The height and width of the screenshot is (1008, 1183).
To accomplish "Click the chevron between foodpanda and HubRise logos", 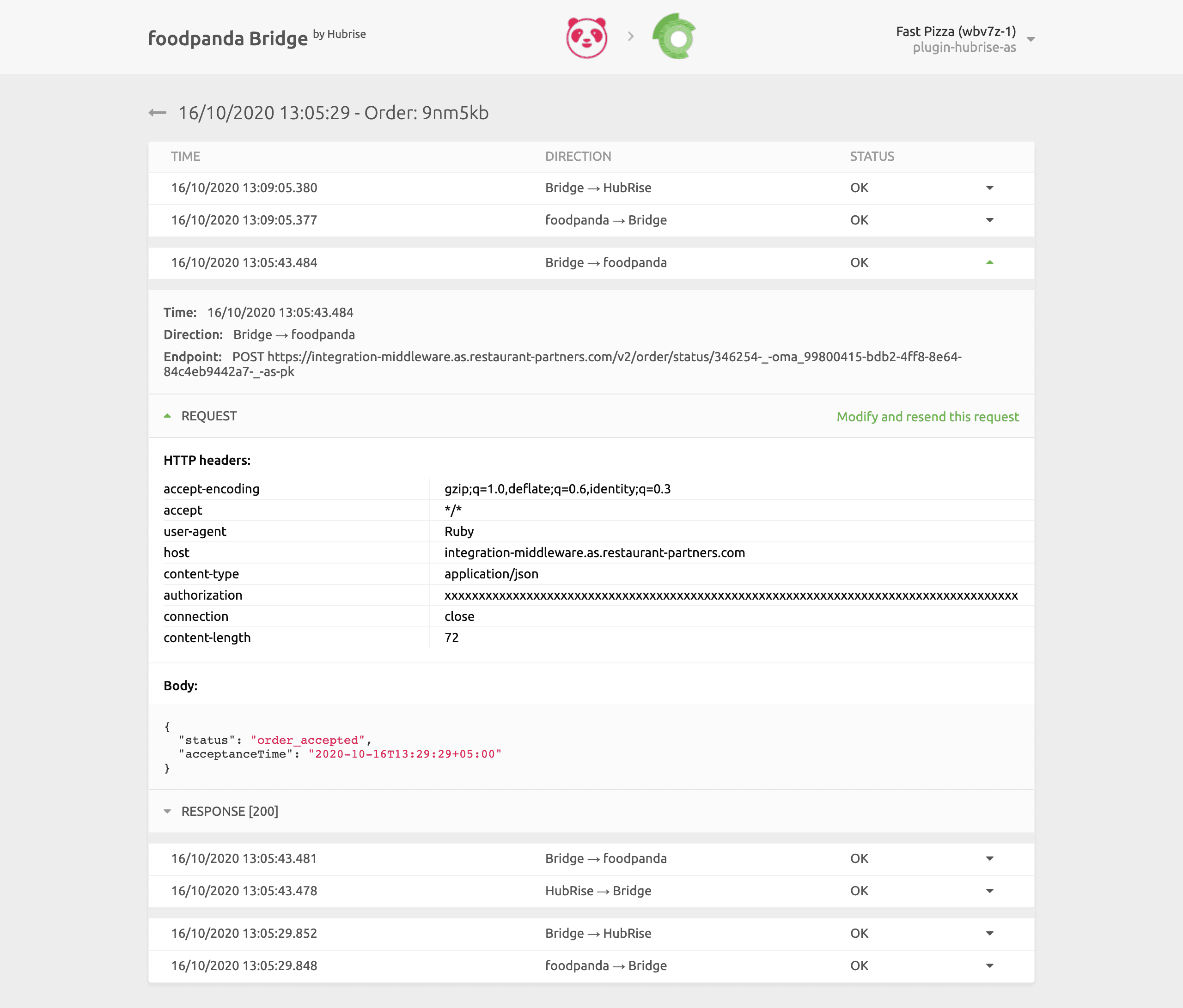I will tap(630, 36).
